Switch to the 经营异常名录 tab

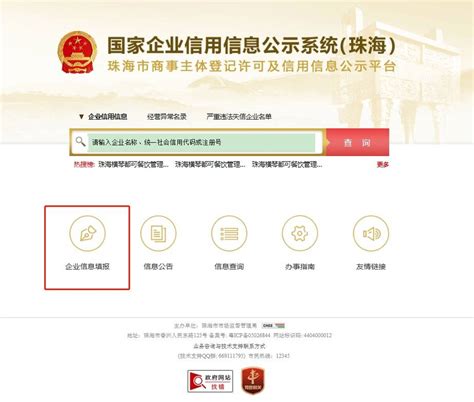tap(167, 117)
